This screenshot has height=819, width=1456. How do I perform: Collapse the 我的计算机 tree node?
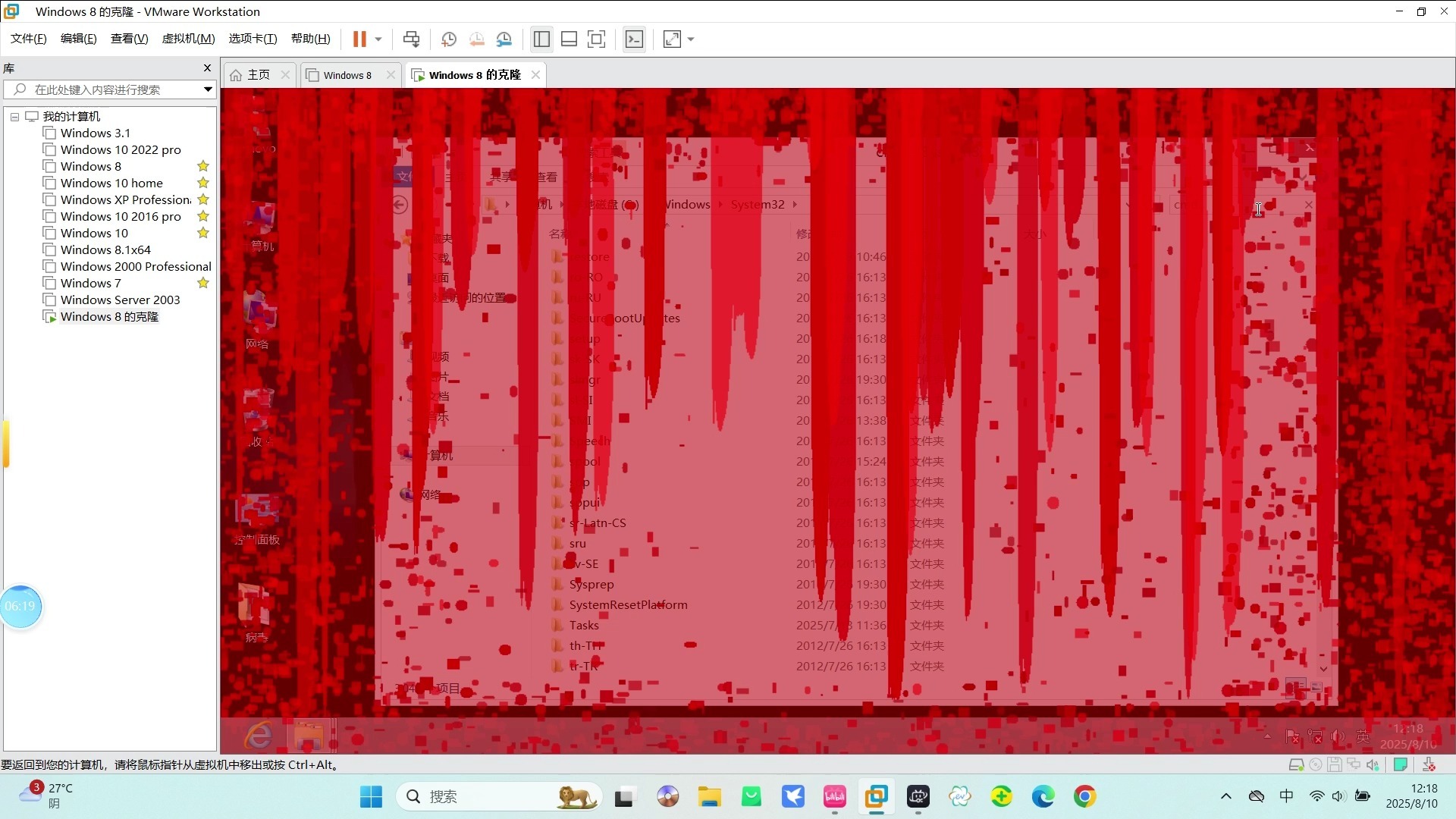(x=14, y=117)
